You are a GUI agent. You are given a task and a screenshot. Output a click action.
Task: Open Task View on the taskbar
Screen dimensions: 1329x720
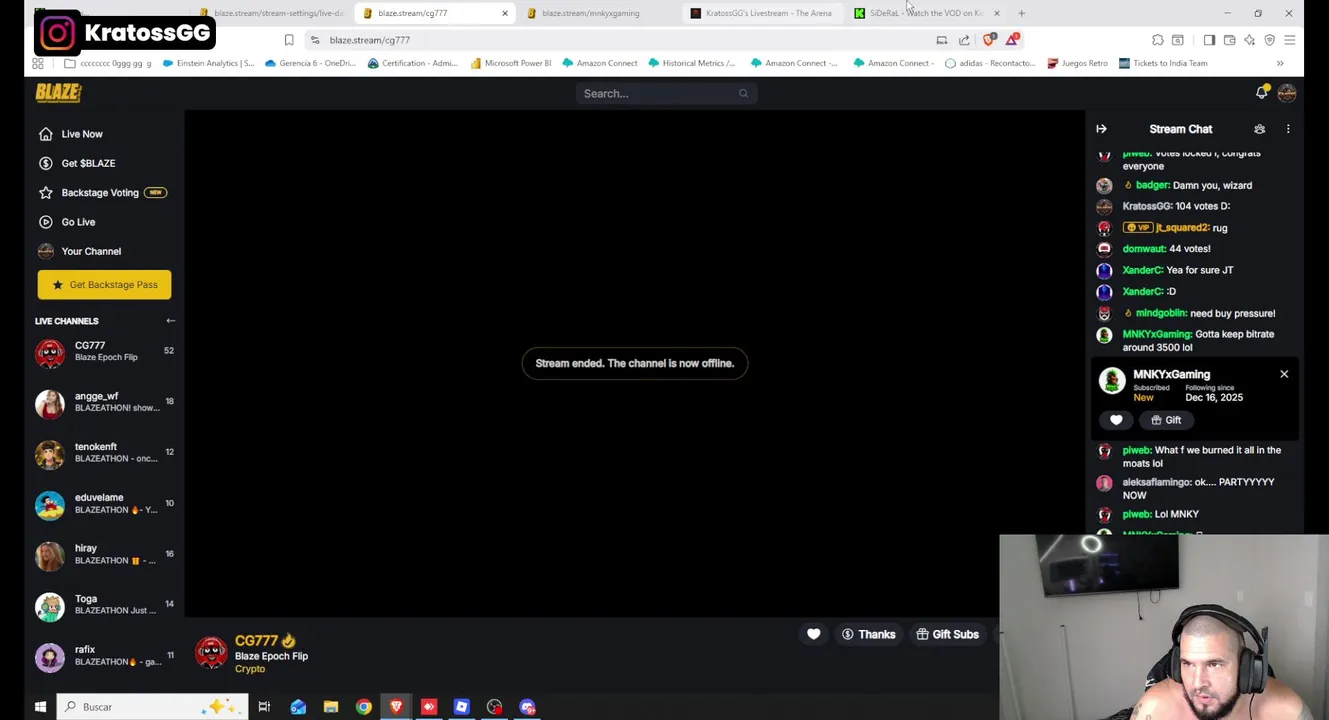pos(264,707)
